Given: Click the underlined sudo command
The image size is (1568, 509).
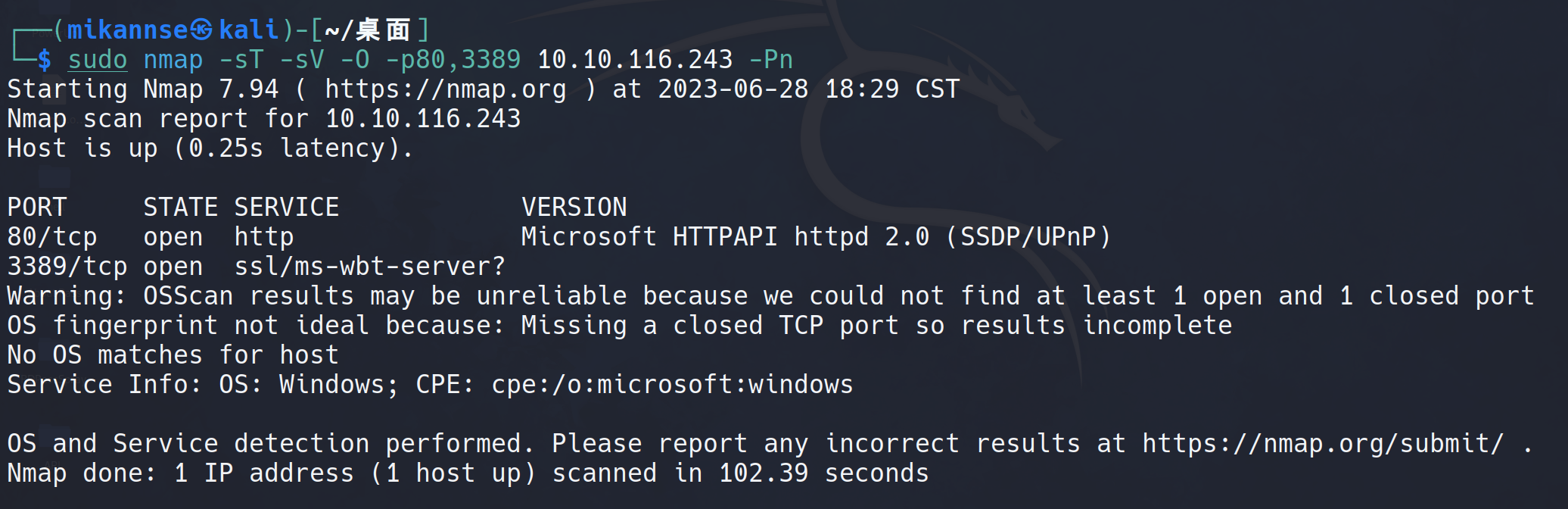Looking at the screenshot, I should point(98,60).
